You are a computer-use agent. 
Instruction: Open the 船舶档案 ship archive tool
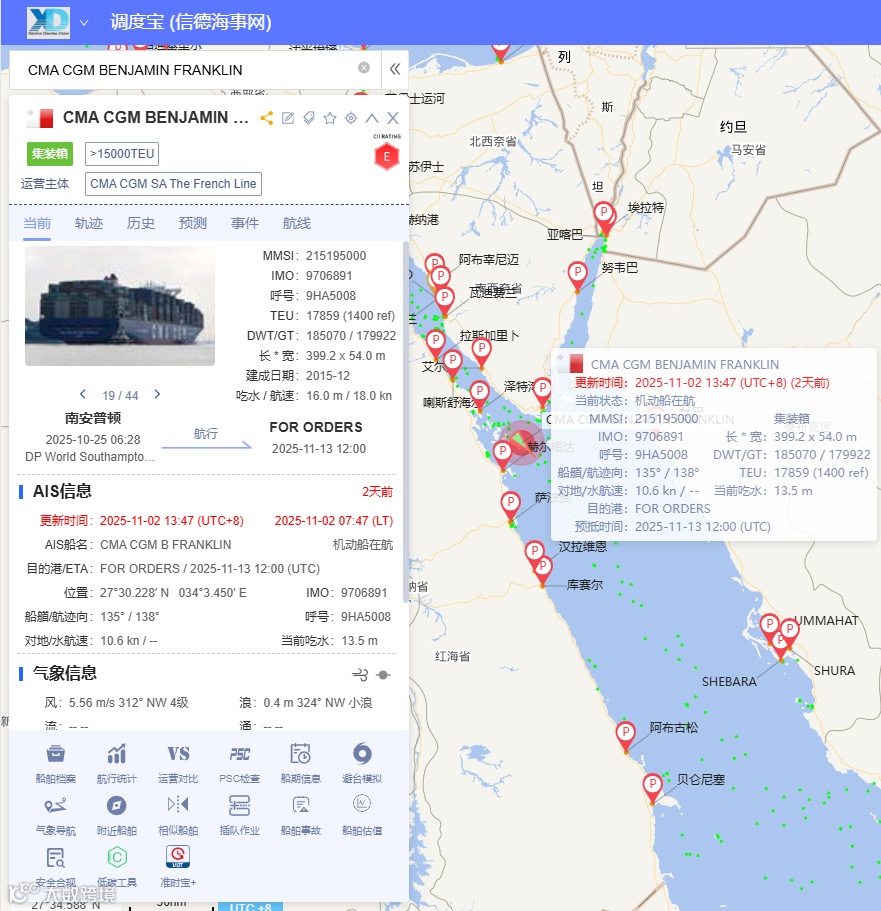tap(56, 762)
